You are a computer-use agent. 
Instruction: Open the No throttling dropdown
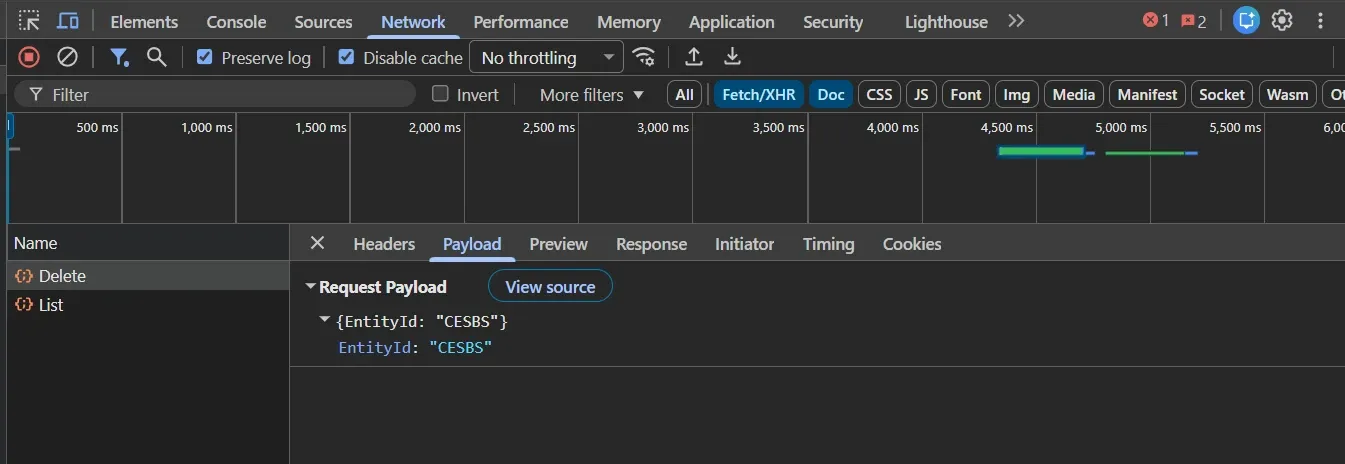click(547, 57)
